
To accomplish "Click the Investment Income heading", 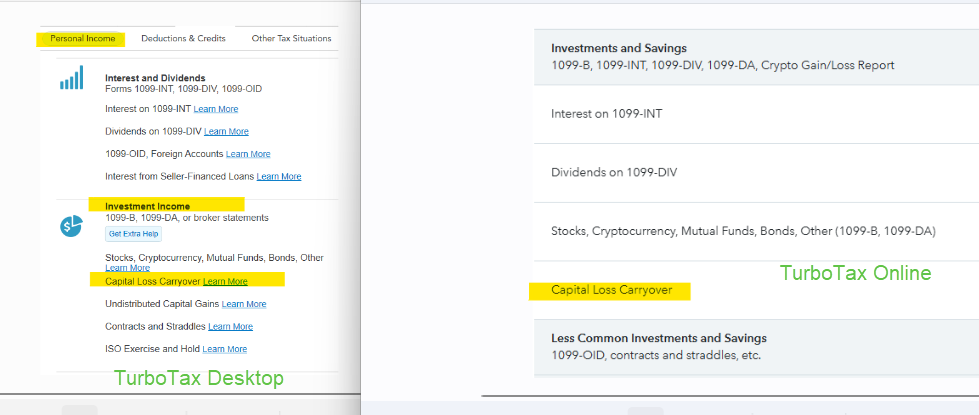I will click(x=147, y=206).
